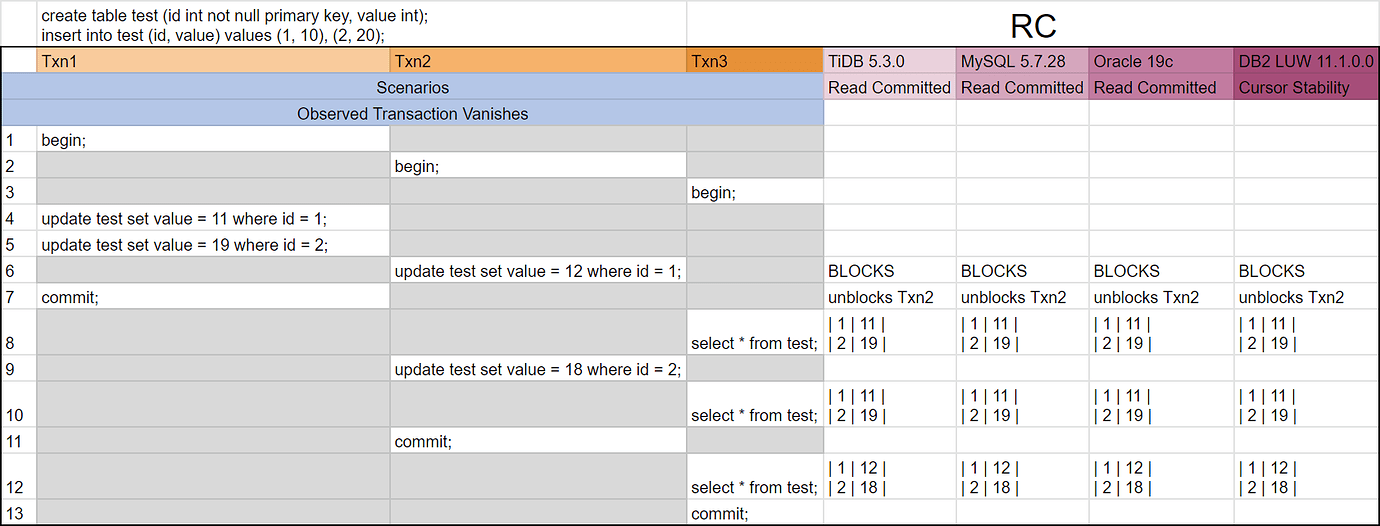Click the Observed Transaction Vanishes cell
This screenshot has width=1380, height=526.
coord(412,114)
